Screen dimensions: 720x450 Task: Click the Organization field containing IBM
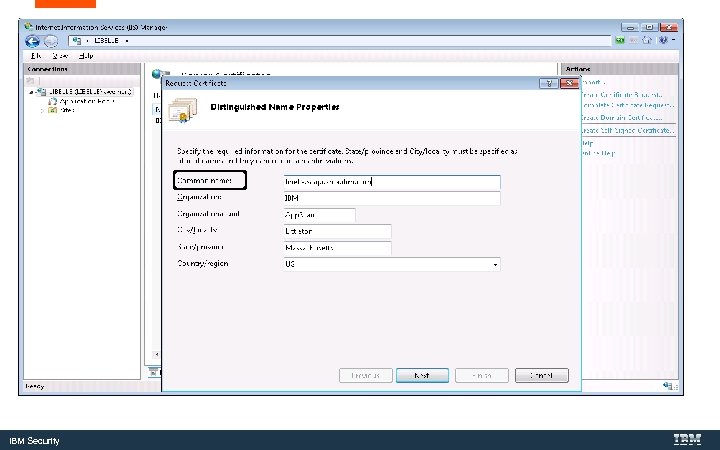coord(392,198)
